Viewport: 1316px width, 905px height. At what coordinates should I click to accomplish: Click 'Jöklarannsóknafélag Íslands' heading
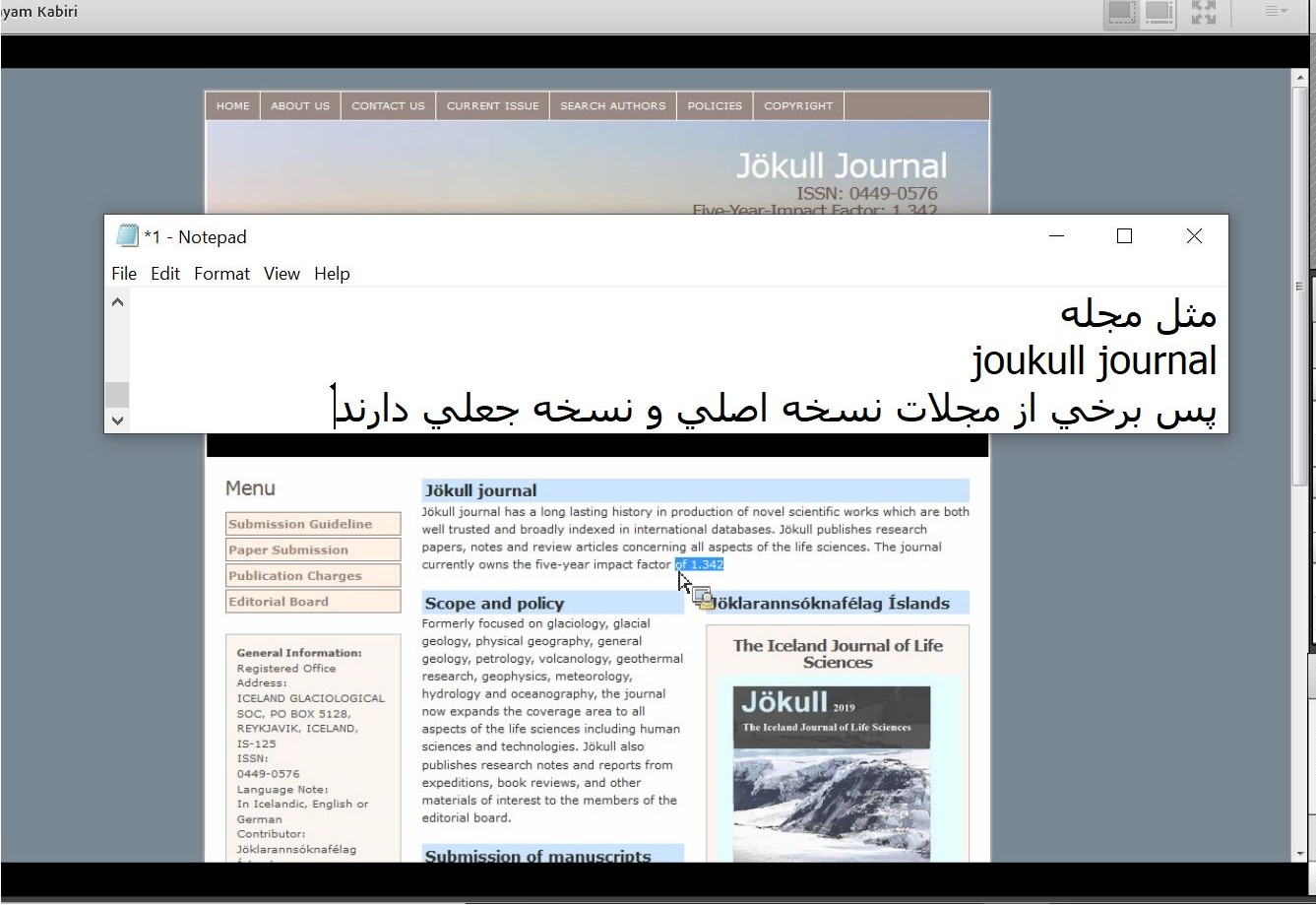point(831,604)
